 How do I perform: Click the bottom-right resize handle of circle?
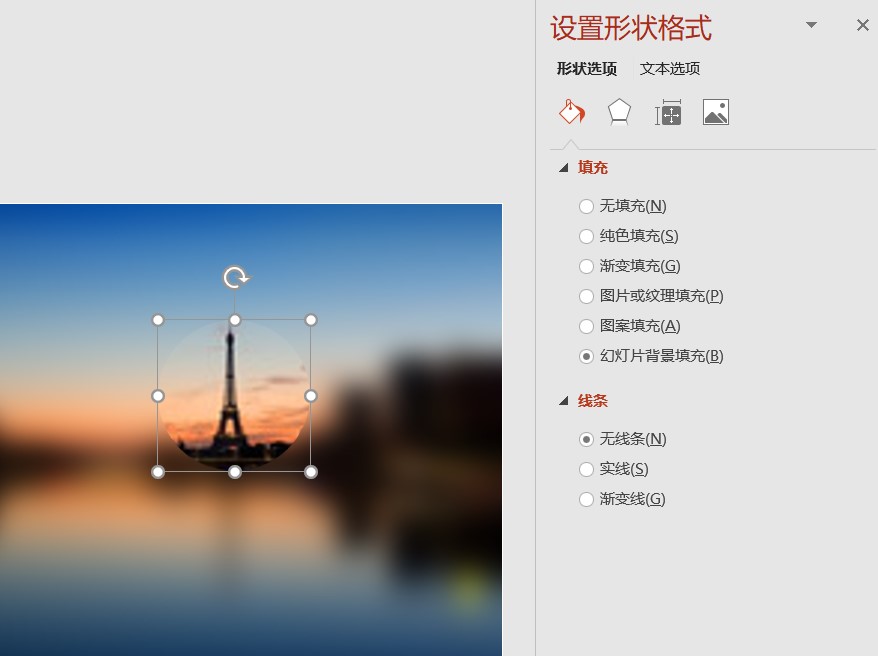(x=311, y=472)
